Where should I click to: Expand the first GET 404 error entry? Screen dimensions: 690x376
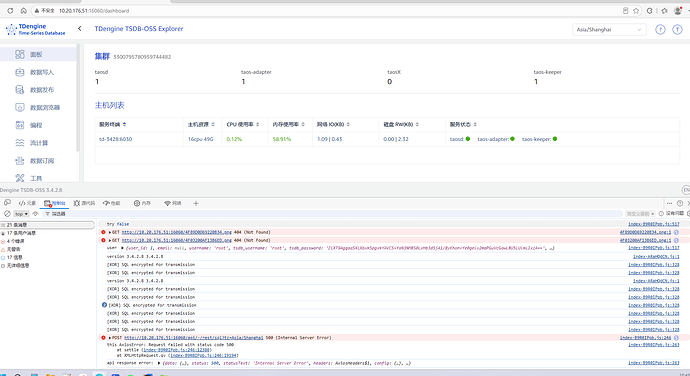pos(110,232)
